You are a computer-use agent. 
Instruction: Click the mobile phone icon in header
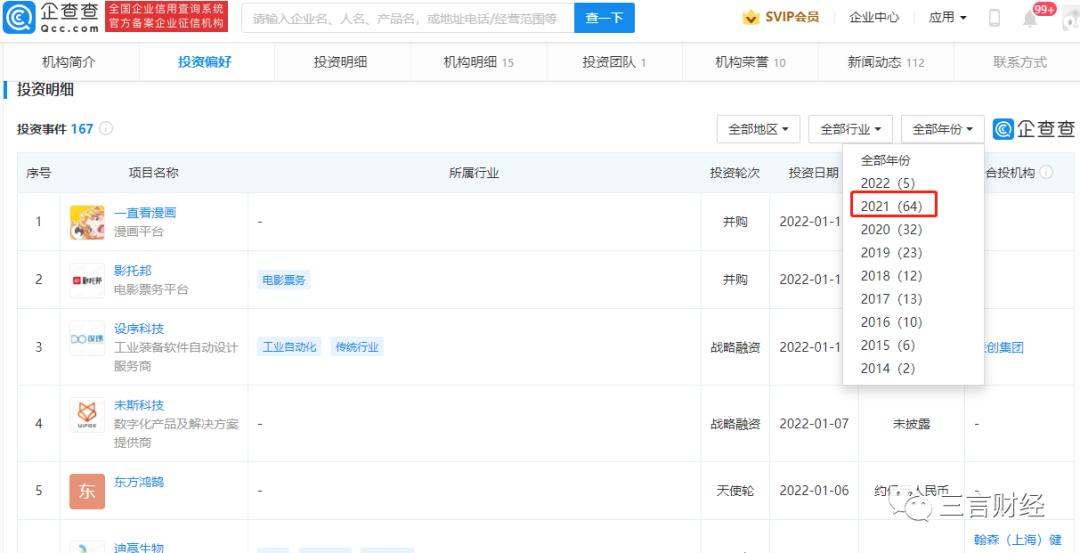coord(994,18)
